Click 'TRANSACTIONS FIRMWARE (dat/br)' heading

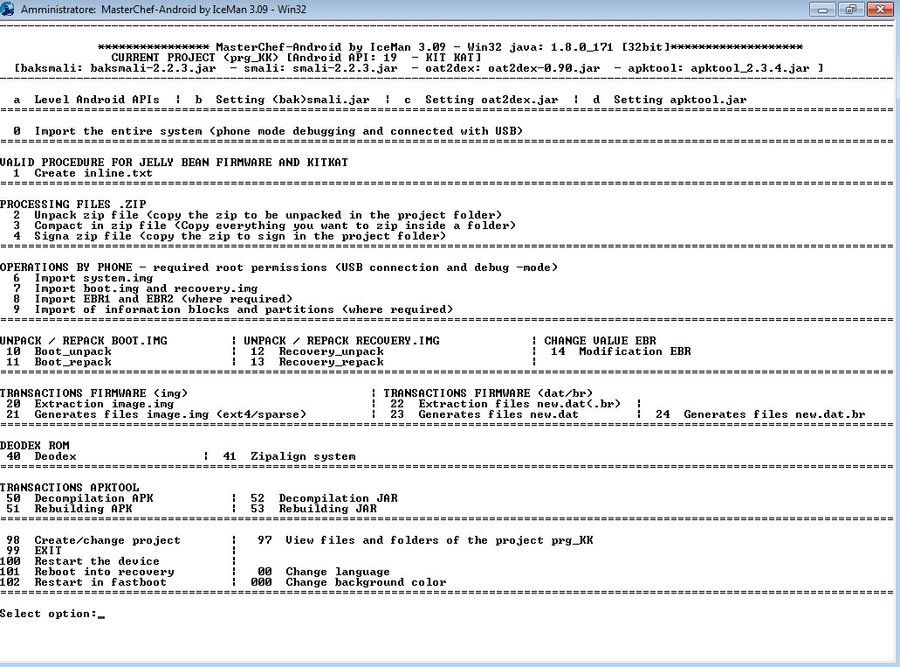[x=488, y=393]
